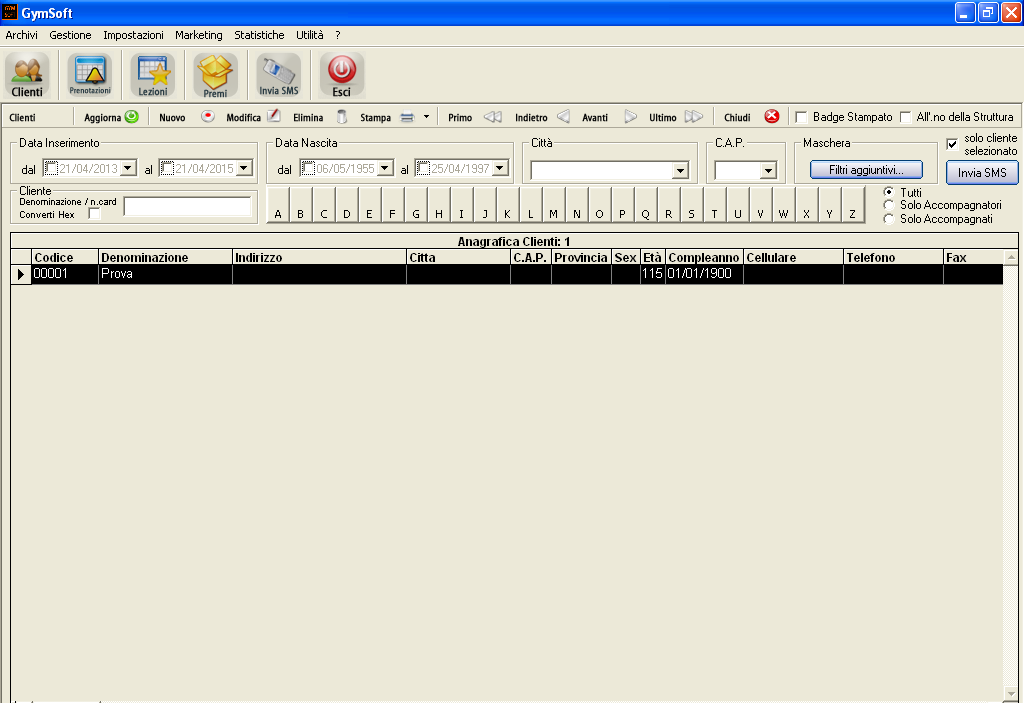Expand the C.A.P. dropdown list
1024x703 pixels.
(x=769, y=171)
